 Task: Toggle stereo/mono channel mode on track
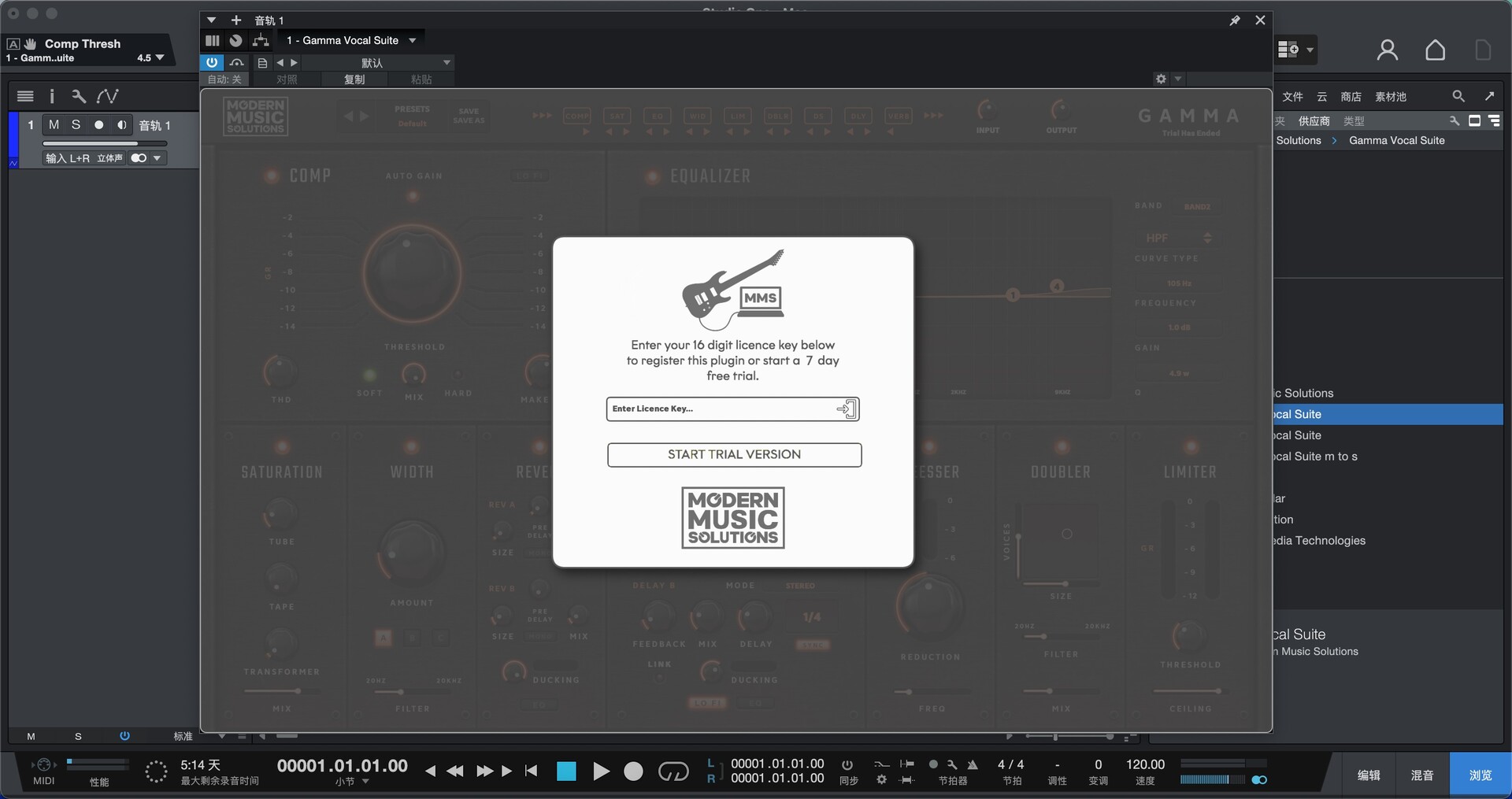[139, 158]
